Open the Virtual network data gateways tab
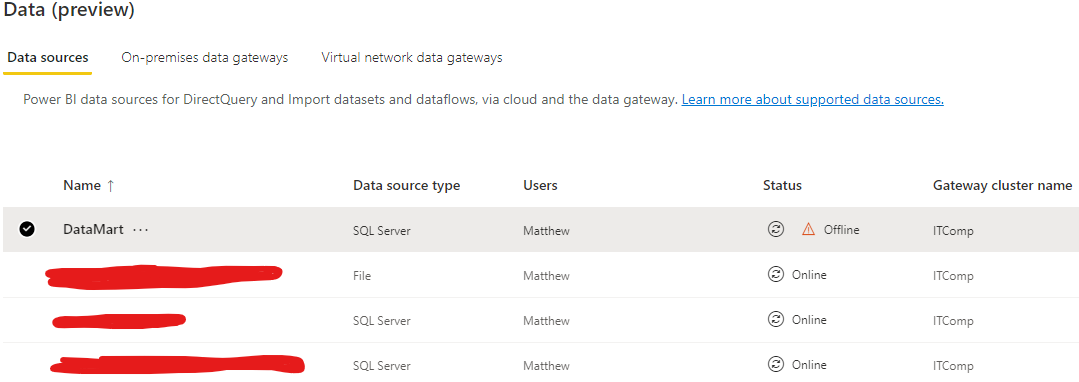 (x=412, y=58)
